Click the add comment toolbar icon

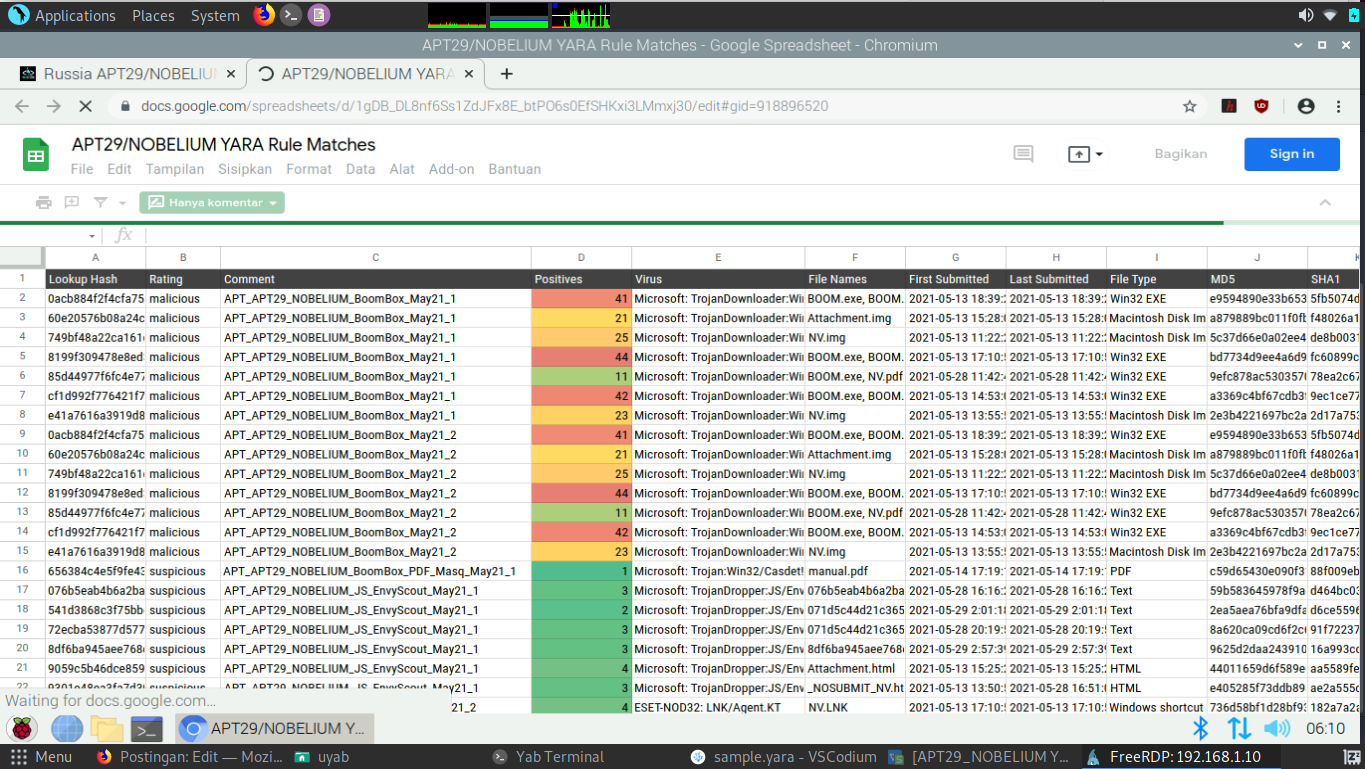[x=72, y=202]
